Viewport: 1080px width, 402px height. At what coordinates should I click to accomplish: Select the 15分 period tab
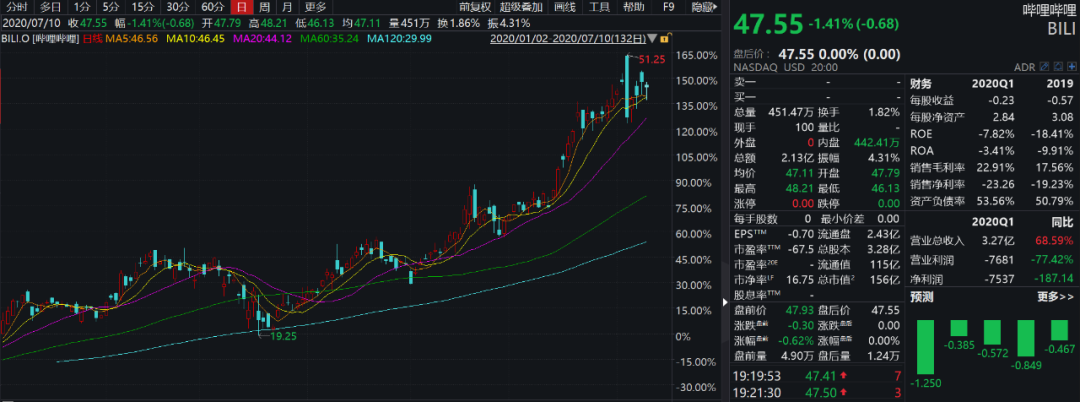coord(143,8)
